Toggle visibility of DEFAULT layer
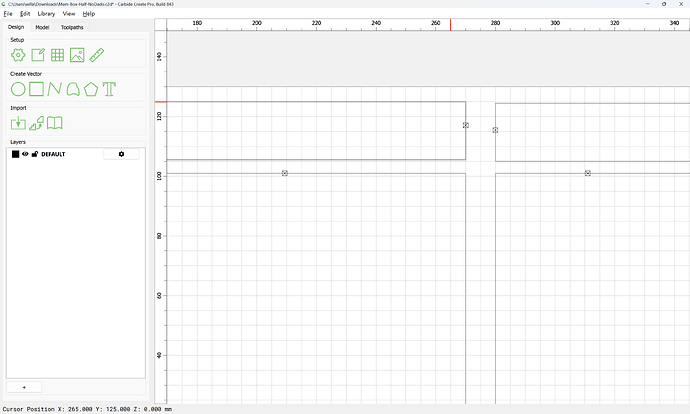 25,154
